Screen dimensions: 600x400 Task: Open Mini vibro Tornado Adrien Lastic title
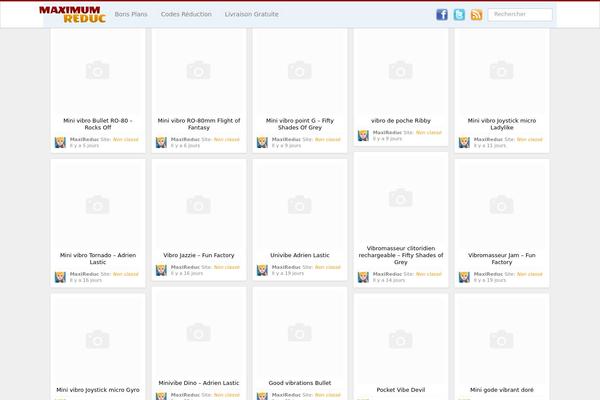98,259
